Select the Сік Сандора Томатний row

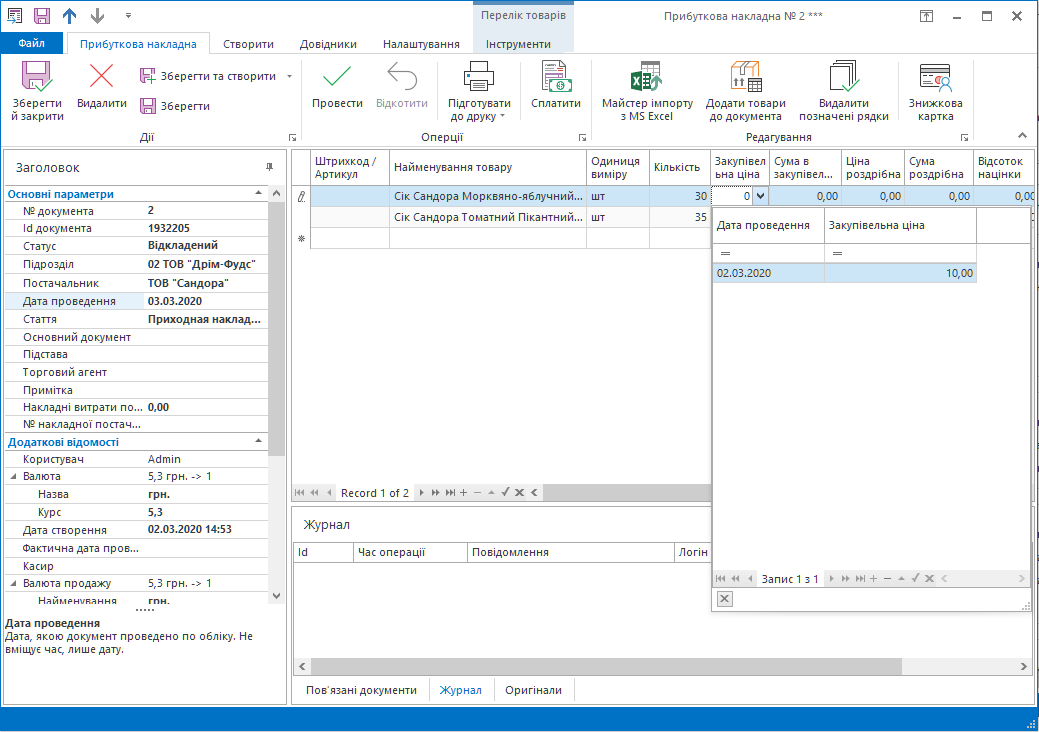487,217
